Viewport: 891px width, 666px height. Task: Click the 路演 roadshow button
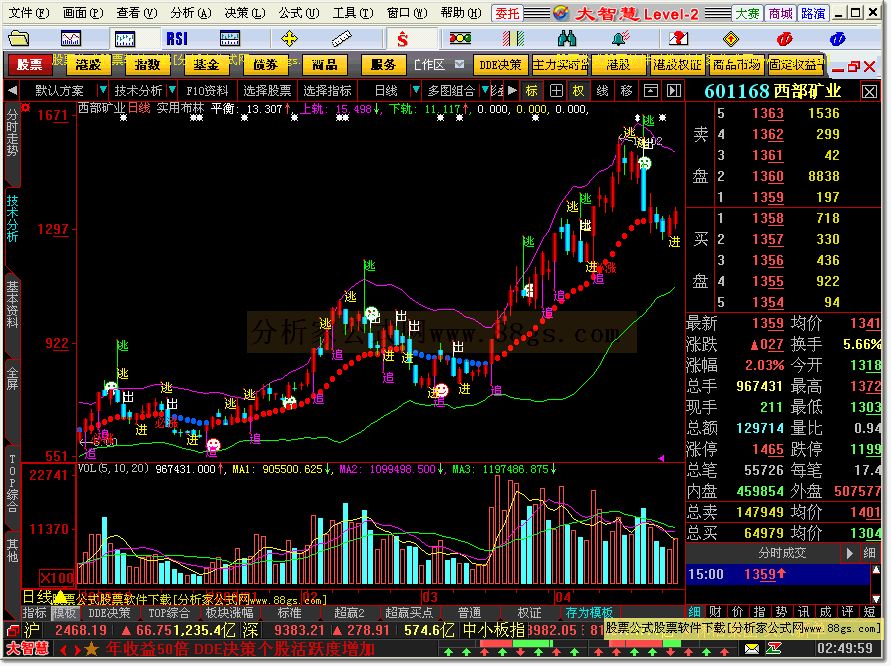(x=813, y=13)
